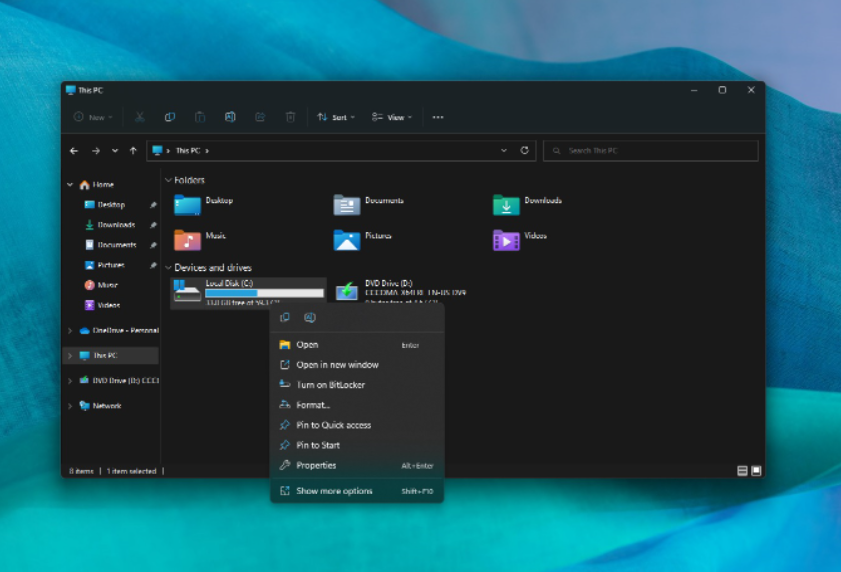The height and width of the screenshot is (572, 841).
Task: Click copy icon atop context menu
Action: [x=285, y=318]
